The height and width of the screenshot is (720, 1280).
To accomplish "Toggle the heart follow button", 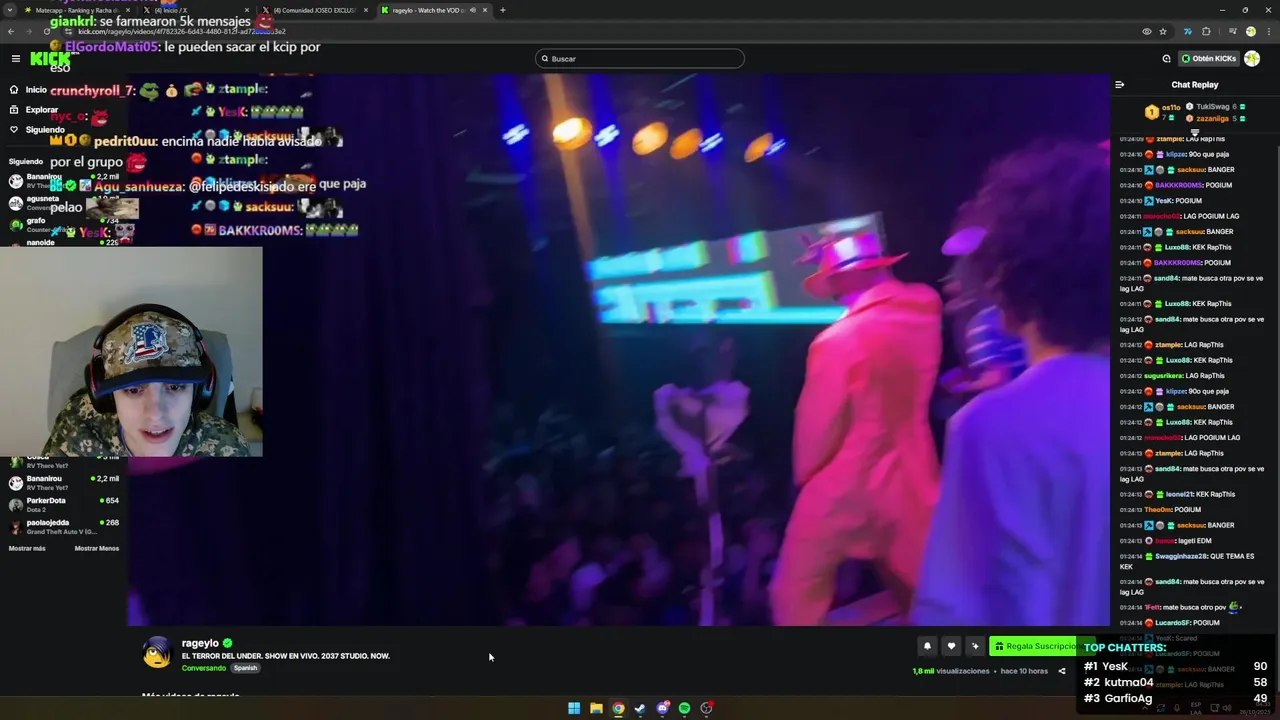I will point(951,646).
